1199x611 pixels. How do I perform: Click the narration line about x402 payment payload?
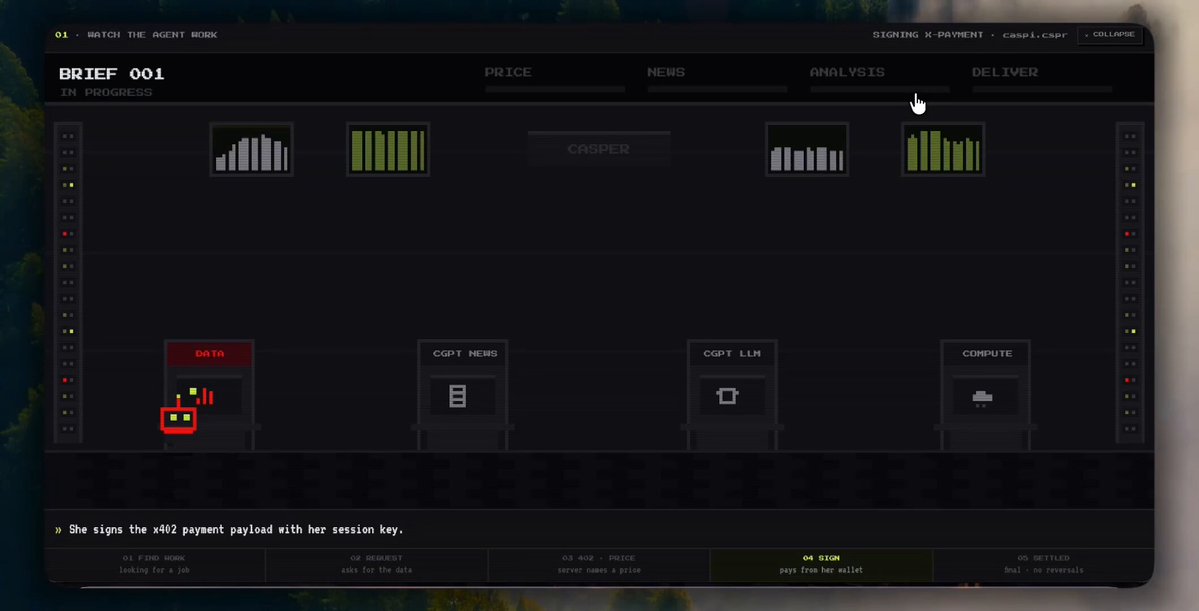tap(236, 529)
